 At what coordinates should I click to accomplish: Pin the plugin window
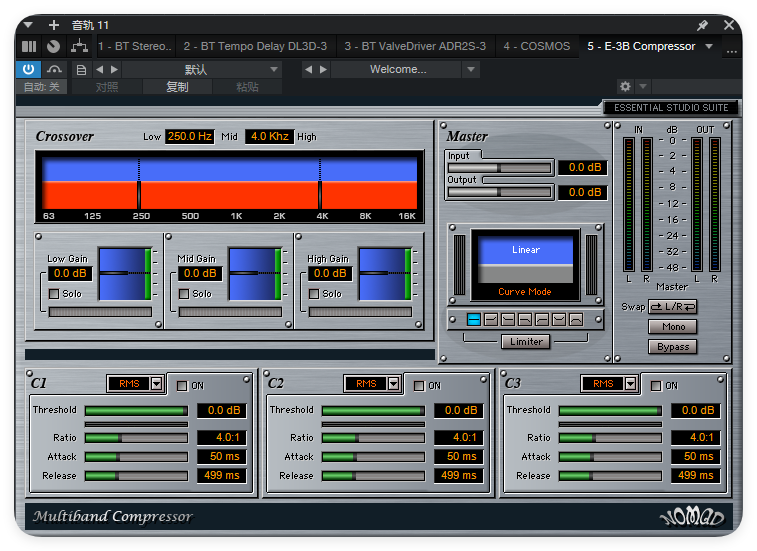(702, 25)
